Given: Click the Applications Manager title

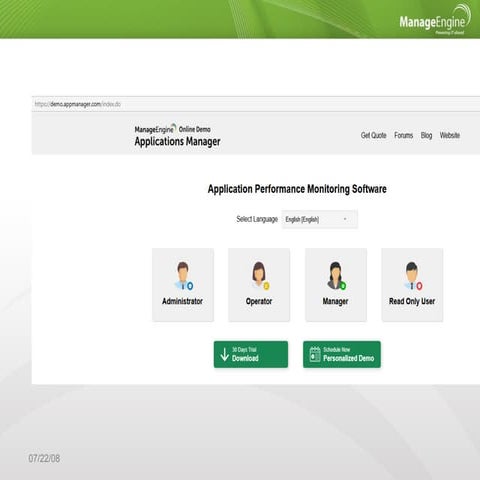Looking at the screenshot, I should (177, 142).
